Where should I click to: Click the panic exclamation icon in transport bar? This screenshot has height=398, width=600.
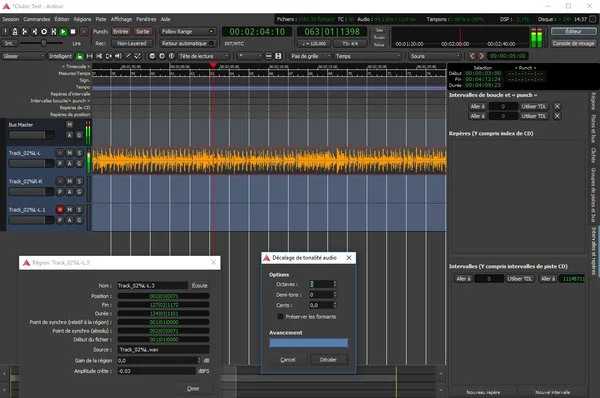pyautogui.click(x=5, y=31)
